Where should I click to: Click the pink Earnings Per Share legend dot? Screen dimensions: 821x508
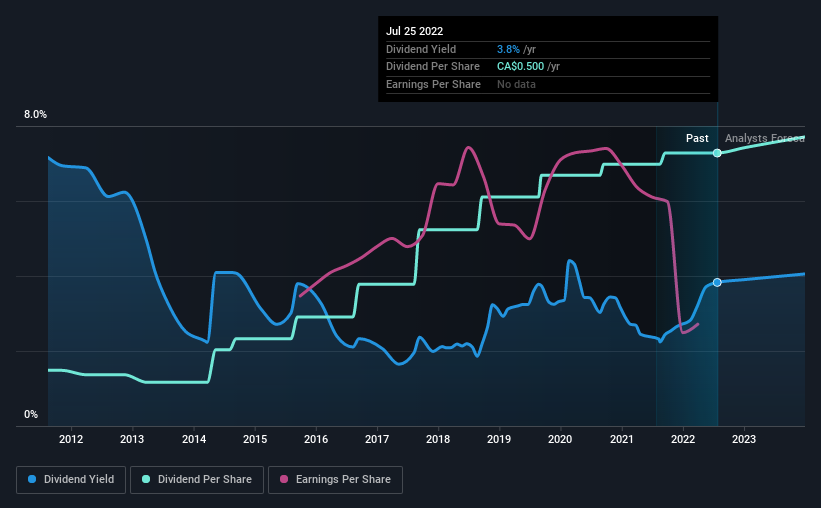point(284,479)
